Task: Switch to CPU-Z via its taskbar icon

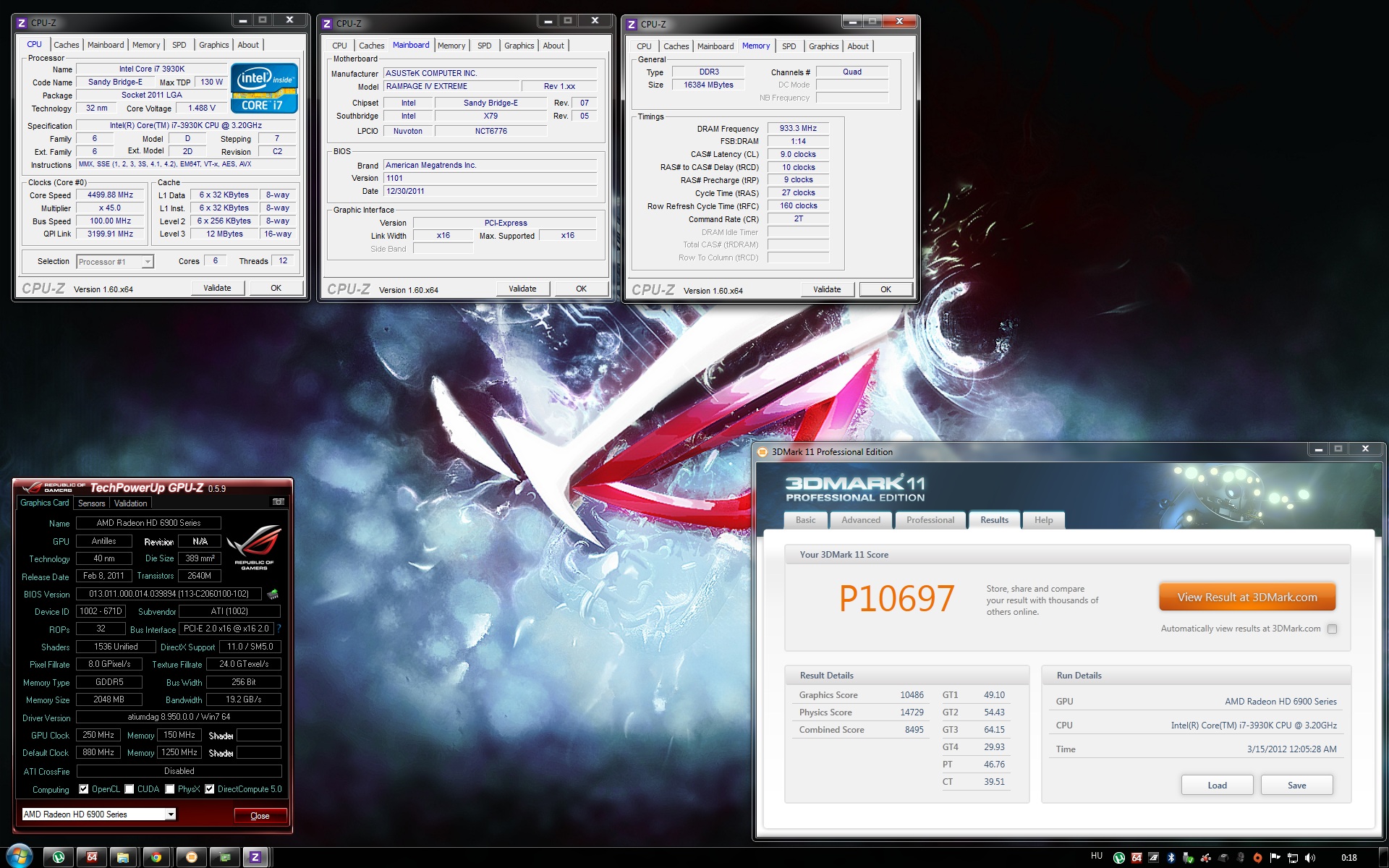Action: tap(255, 857)
